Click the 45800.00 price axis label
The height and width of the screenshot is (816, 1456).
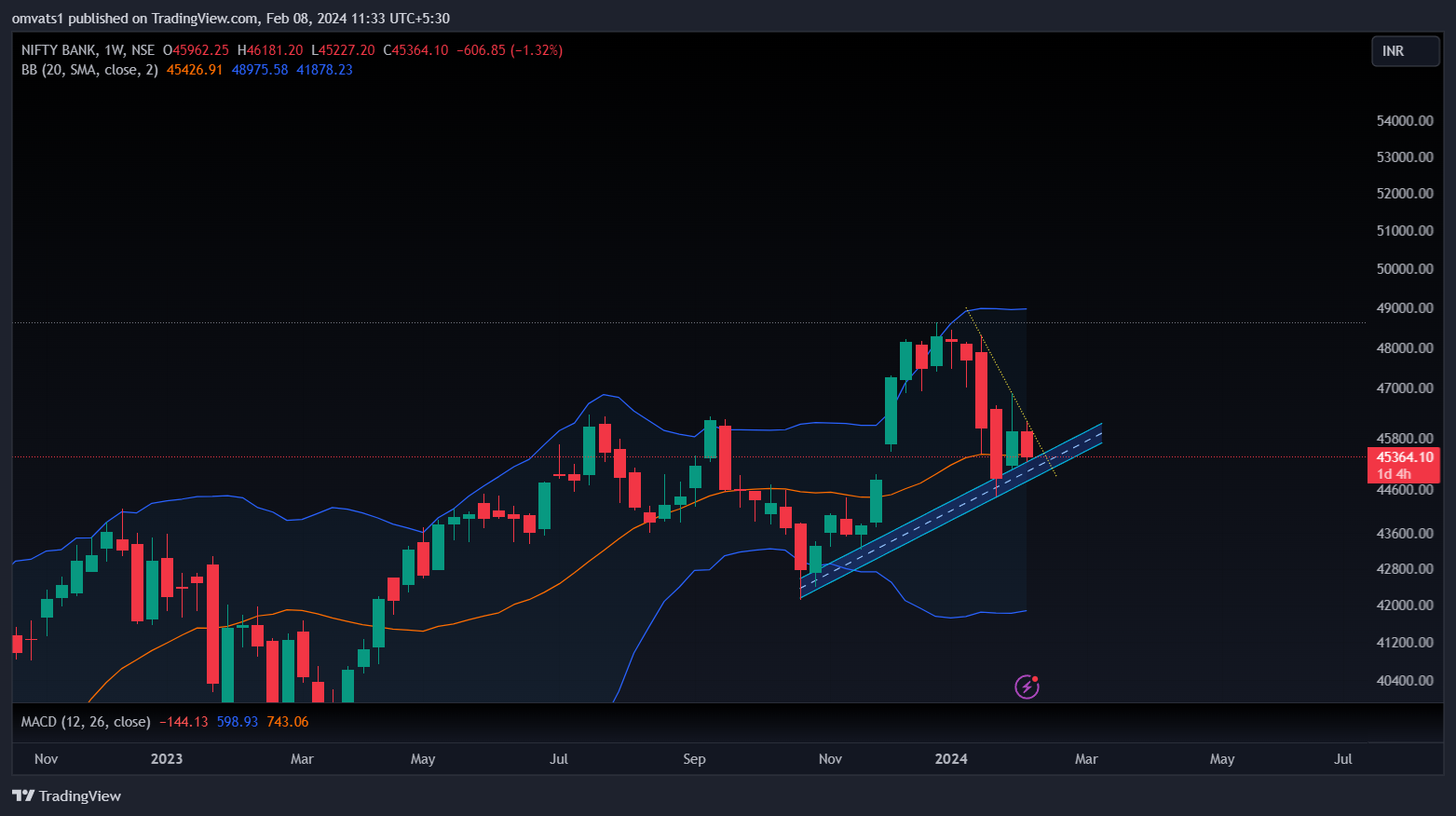click(1405, 438)
